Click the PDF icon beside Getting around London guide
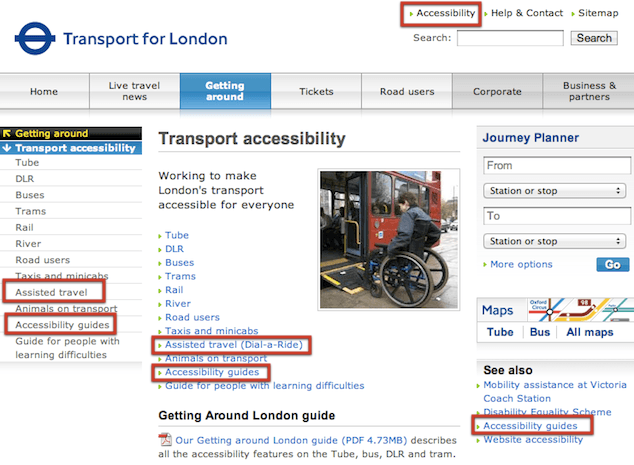This screenshot has width=634, height=465. point(165,439)
